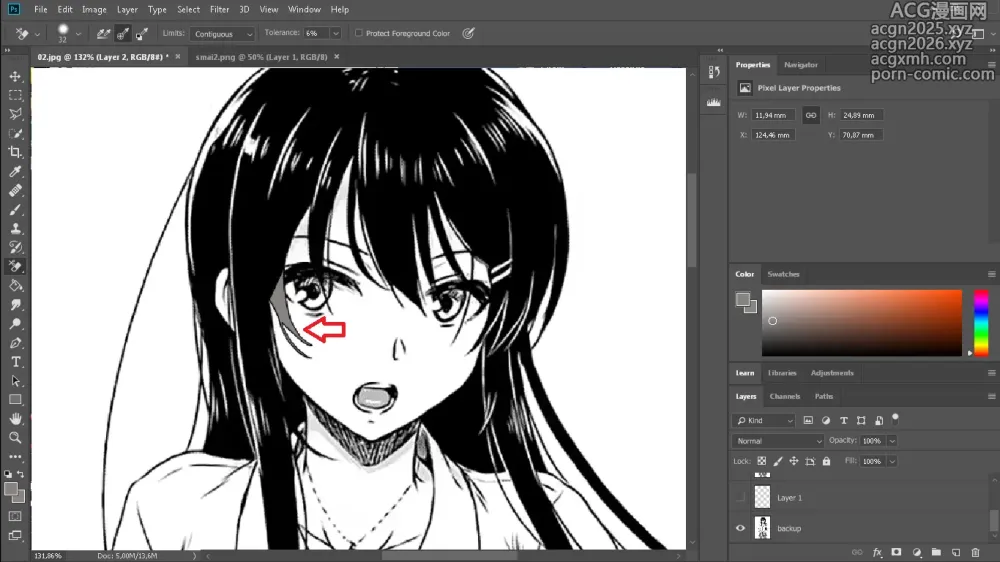1000x562 pixels.
Task: Select the Background Eraser tool
Action: [15, 267]
